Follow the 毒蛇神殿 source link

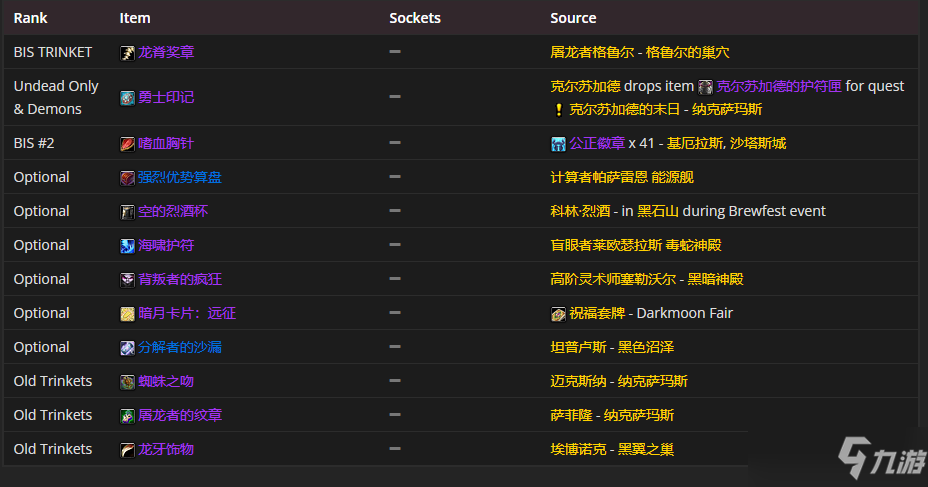(x=694, y=245)
